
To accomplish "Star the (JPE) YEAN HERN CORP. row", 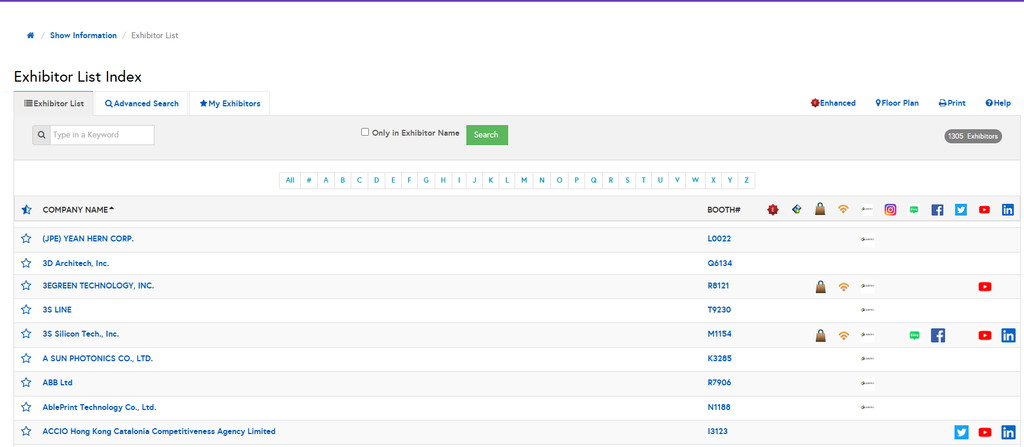I will (26, 239).
